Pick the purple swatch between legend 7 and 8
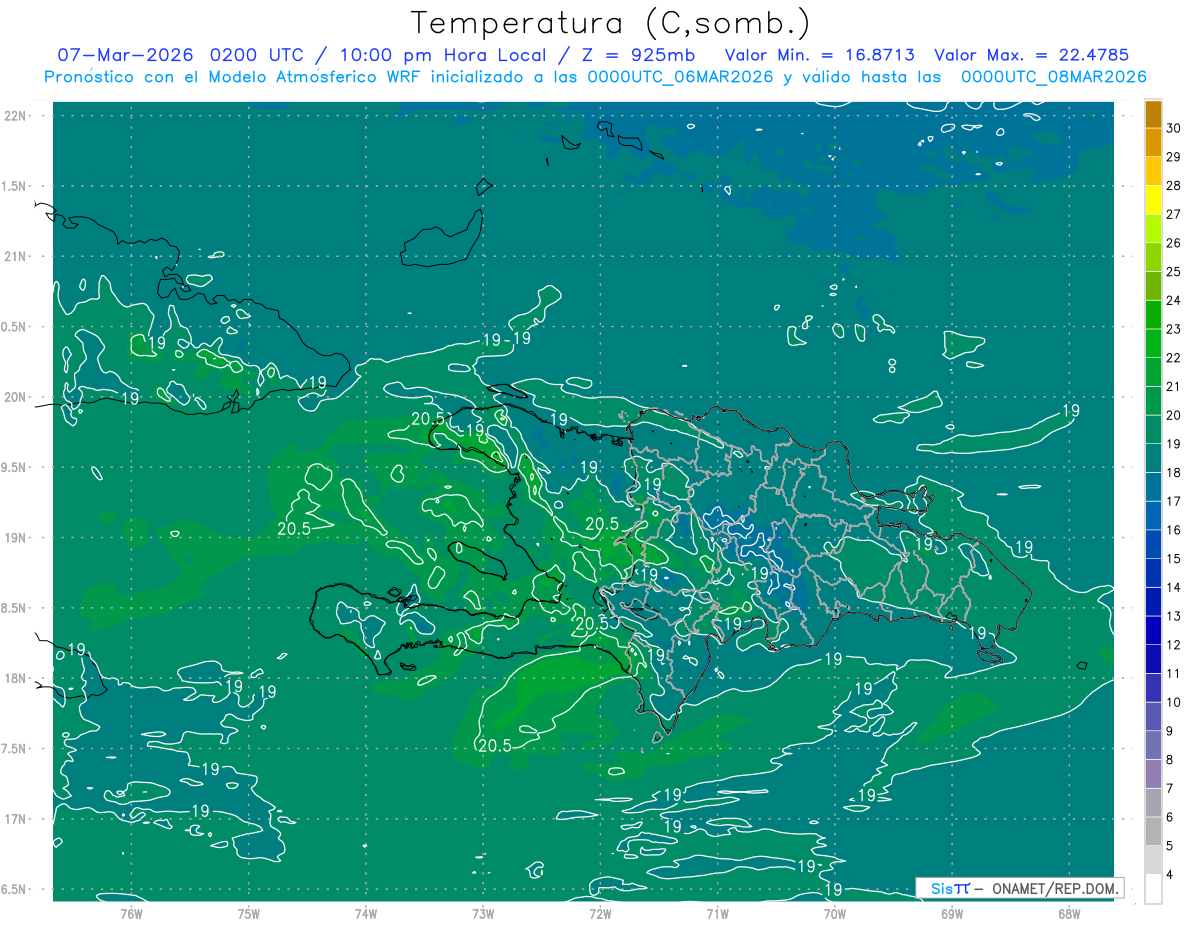The image size is (1200, 927). click(x=1153, y=775)
